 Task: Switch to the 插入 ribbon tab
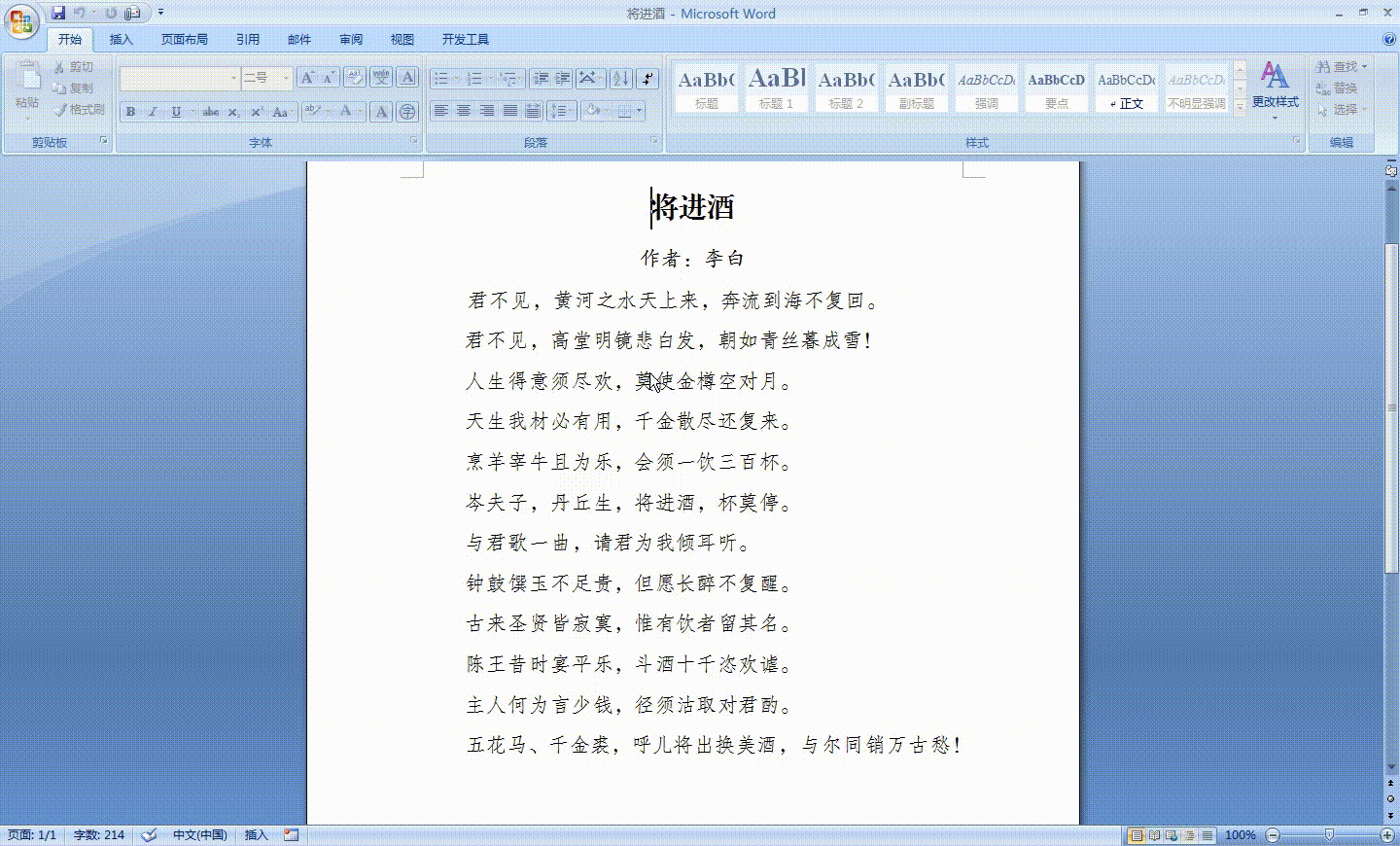coord(121,39)
